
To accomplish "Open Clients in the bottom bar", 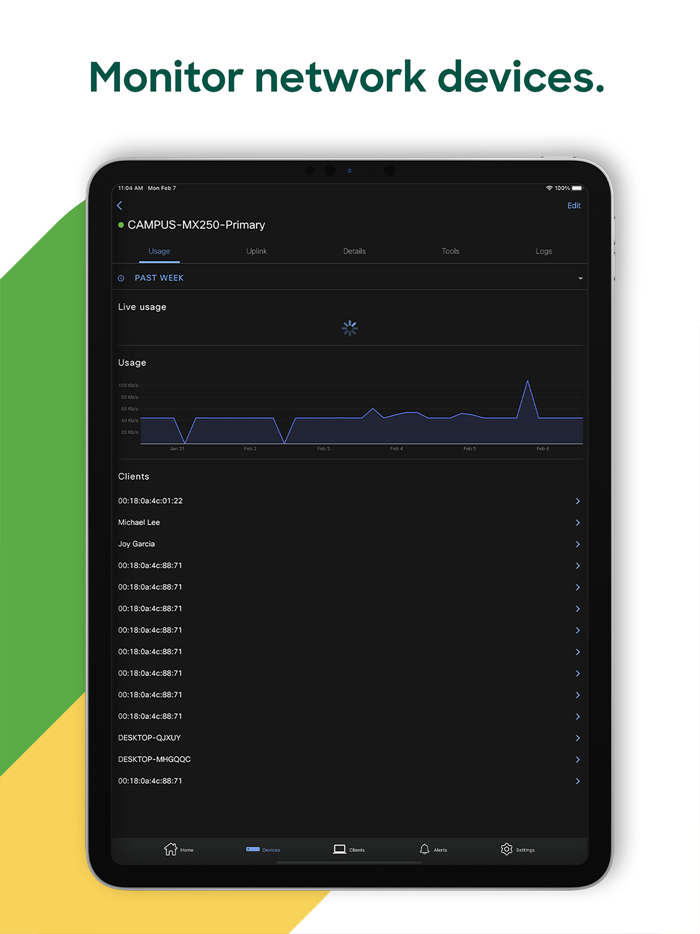I will [x=349, y=849].
